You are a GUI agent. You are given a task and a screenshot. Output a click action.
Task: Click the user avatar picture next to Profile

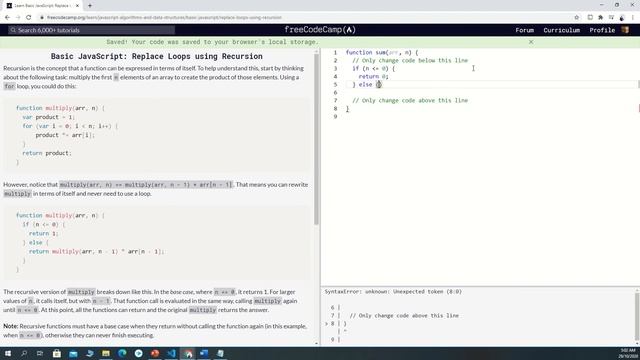(625, 30)
